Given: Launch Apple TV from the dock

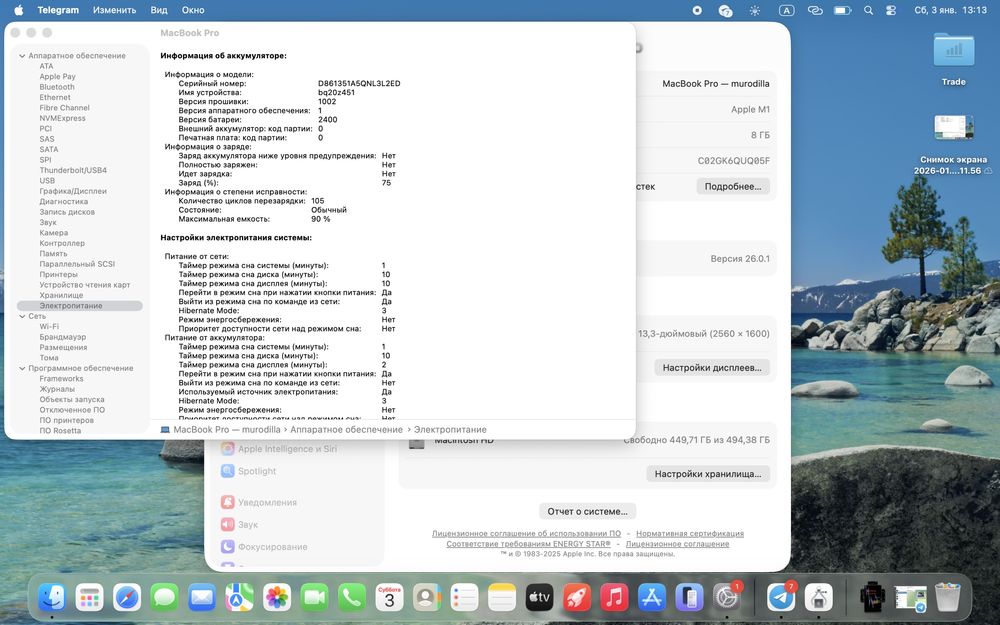Looking at the screenshot, I should point(539,598).
